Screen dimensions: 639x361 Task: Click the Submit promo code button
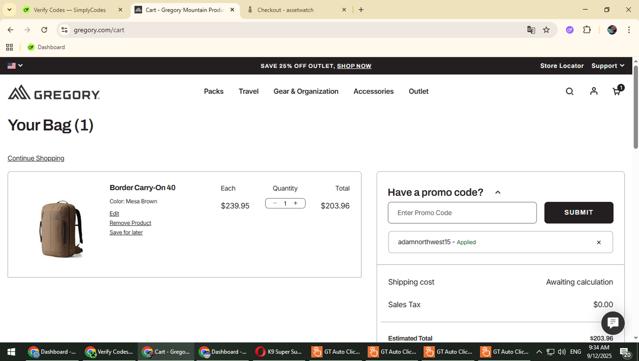click(578, 212)
